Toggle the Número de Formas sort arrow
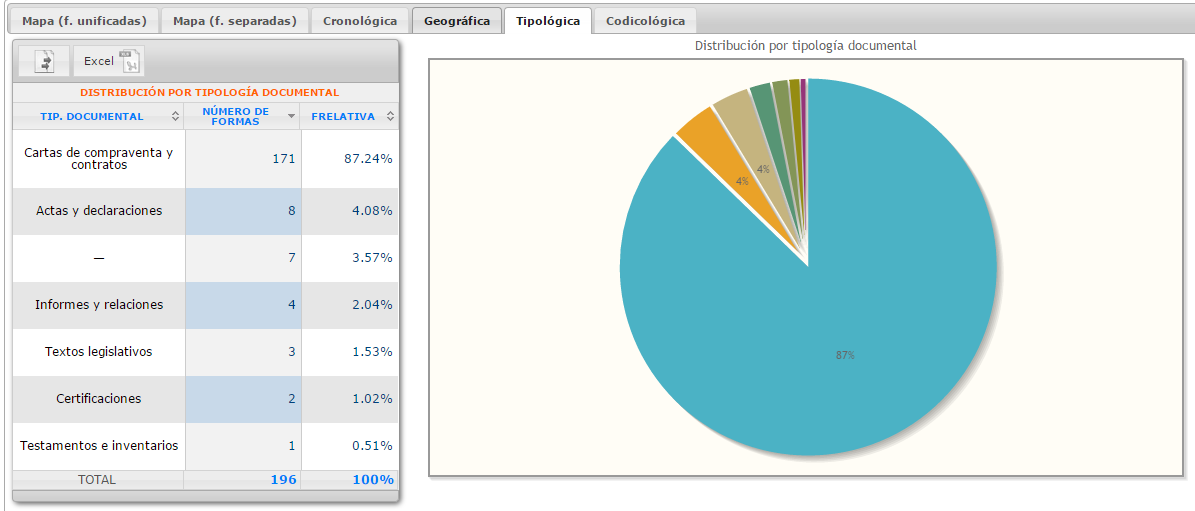The width and height of the screenshot is (1195, 511). coord(291,117)
